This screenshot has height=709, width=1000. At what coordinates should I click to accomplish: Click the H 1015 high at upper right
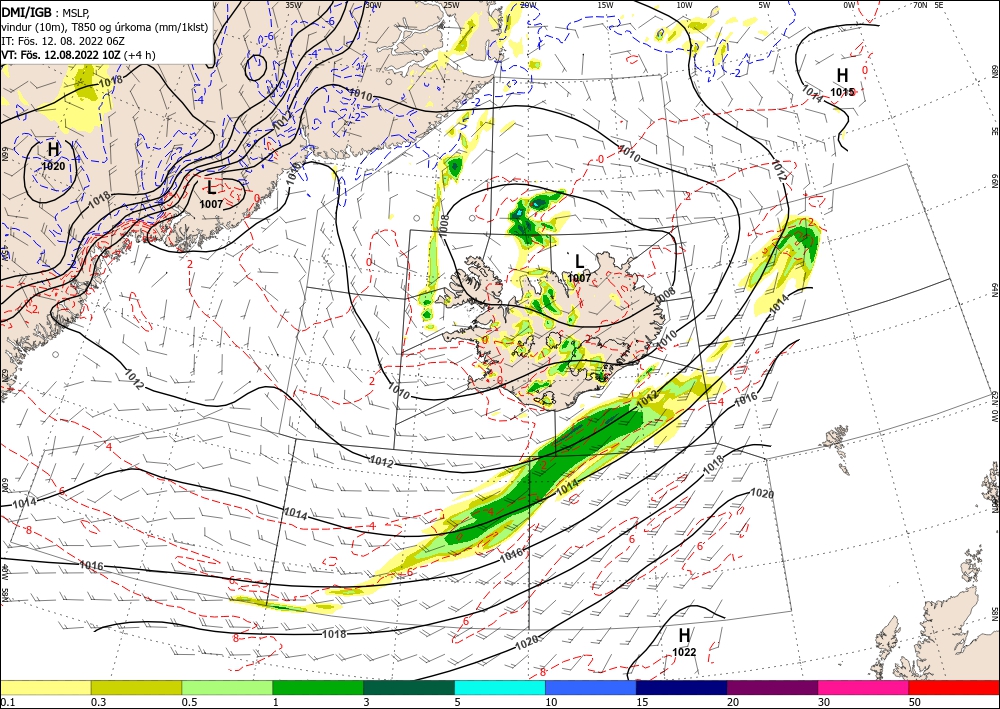(842, 82)
